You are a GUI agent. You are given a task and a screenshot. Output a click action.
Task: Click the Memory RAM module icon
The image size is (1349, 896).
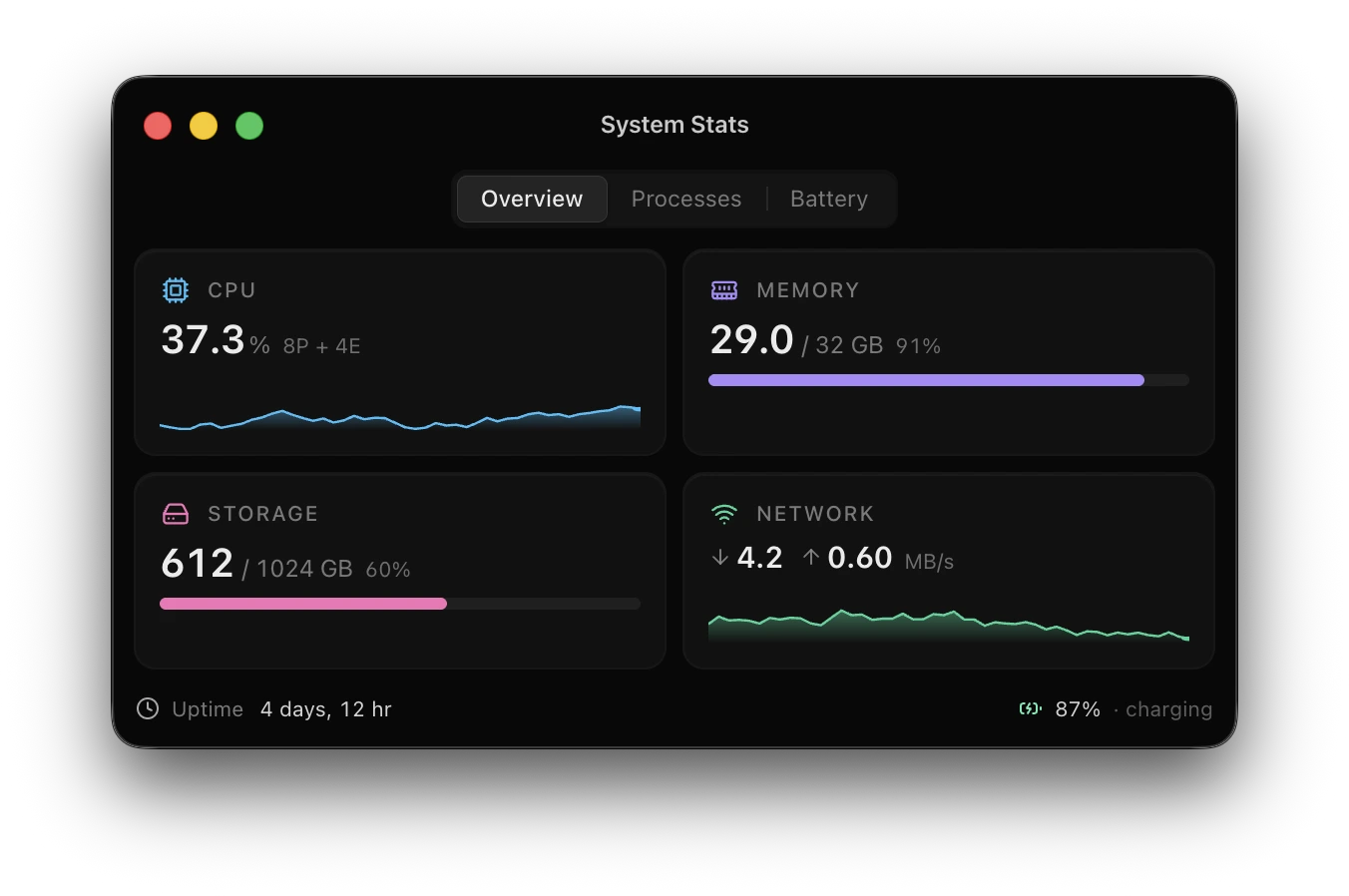coord(724,290)
